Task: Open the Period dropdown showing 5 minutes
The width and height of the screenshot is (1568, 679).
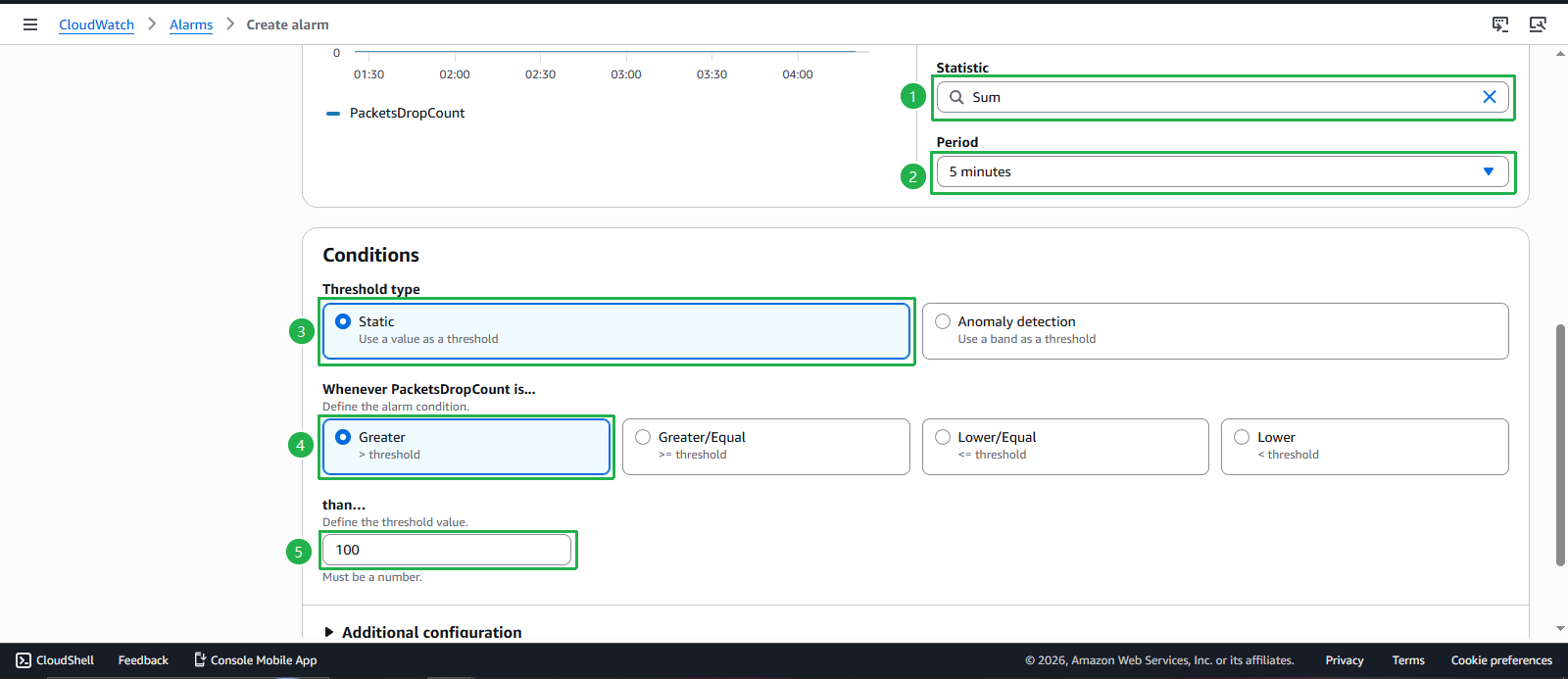Action: click(x=1222, y=171)
